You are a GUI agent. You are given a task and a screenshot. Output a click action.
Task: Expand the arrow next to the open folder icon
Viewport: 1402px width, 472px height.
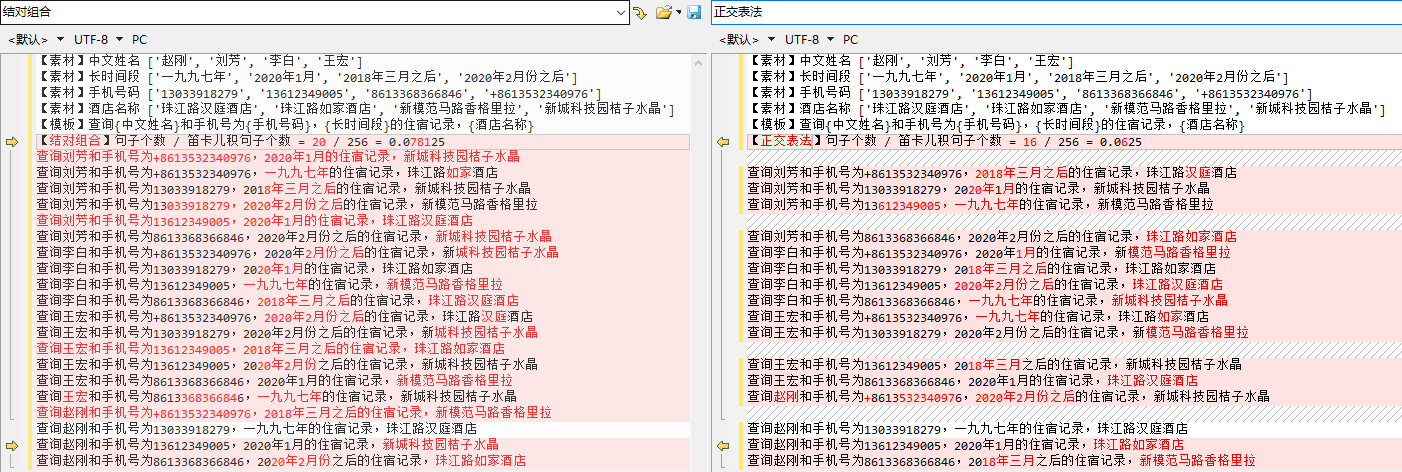click(678, 13)
